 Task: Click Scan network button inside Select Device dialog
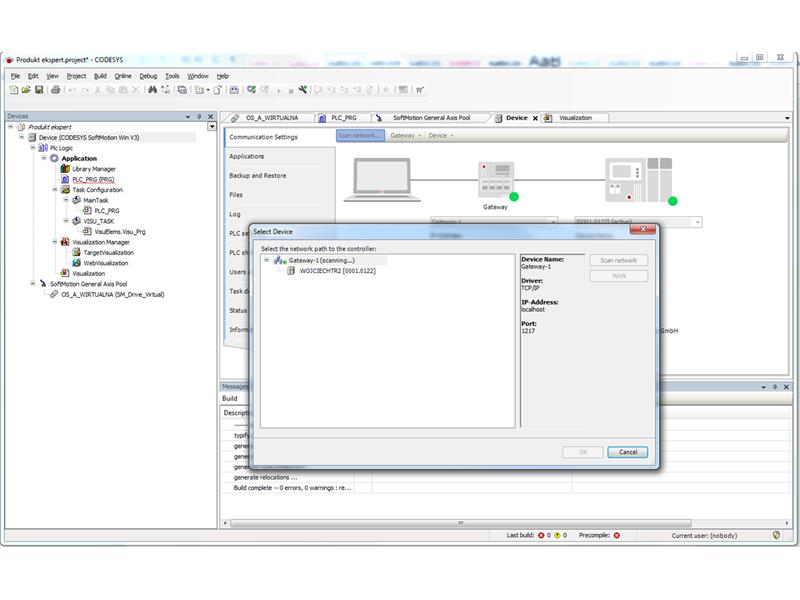(x=619, y=260)
